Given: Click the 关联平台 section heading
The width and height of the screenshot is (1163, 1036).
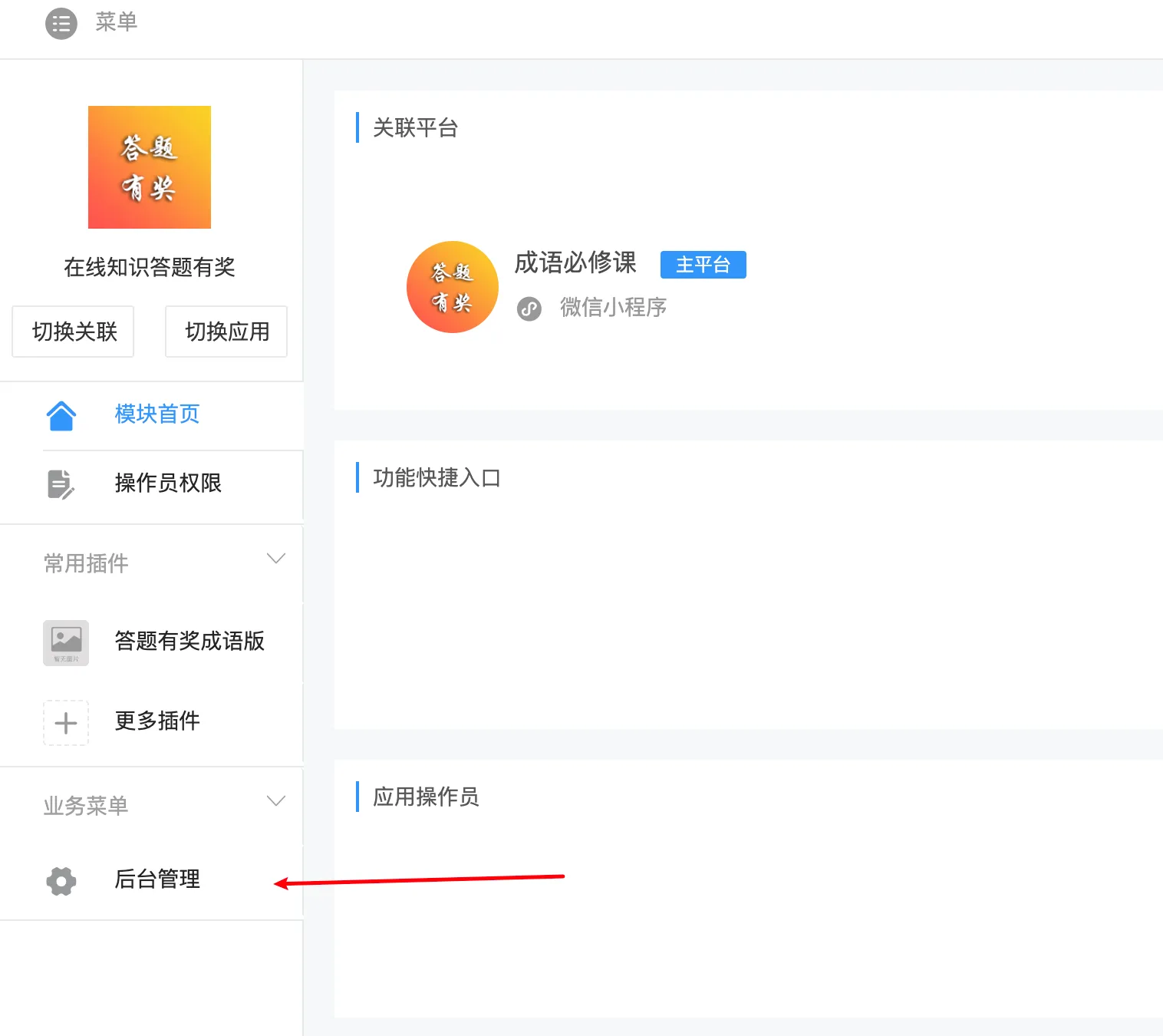Looking at the screenshot, I should (415, 127).
